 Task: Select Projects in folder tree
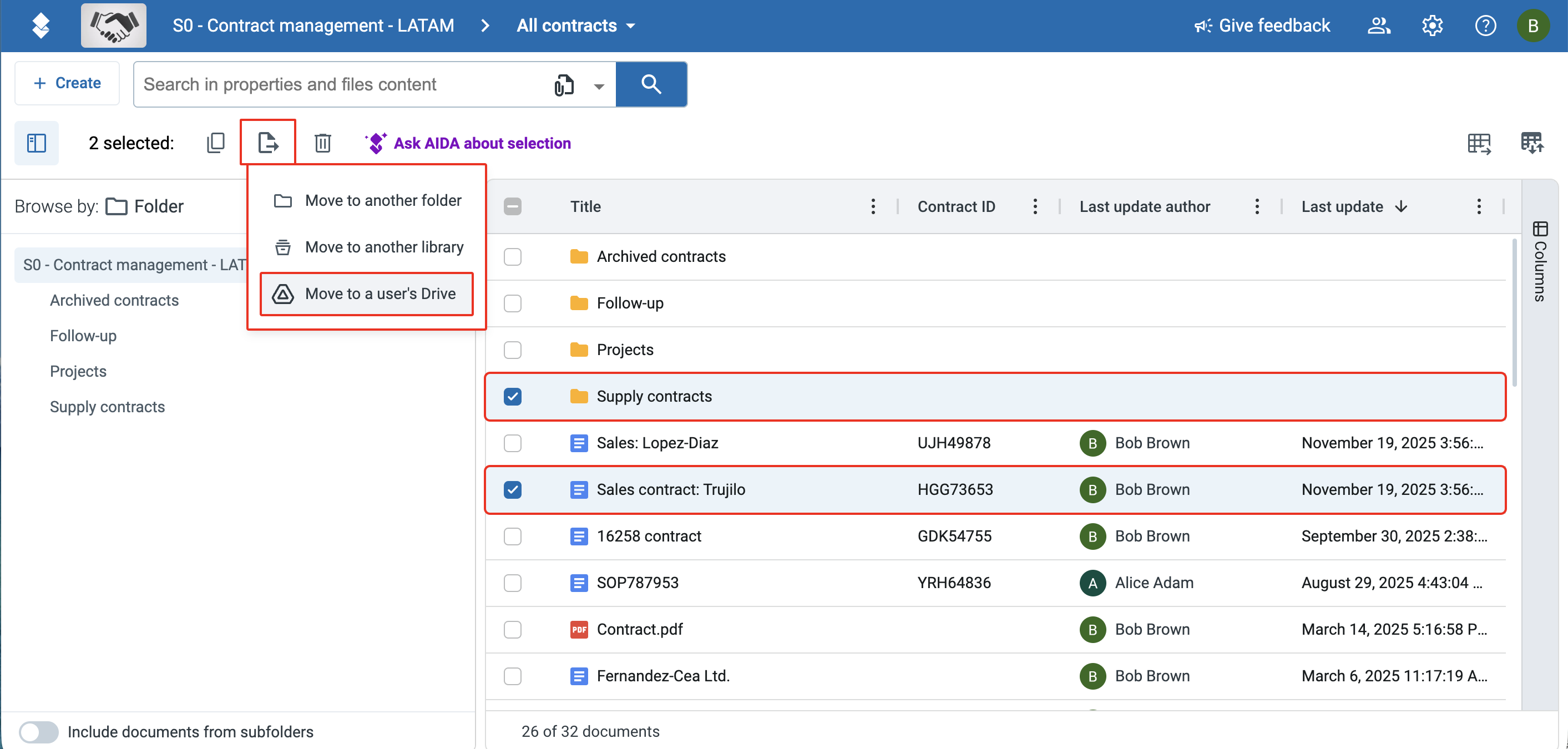point(78,371)
